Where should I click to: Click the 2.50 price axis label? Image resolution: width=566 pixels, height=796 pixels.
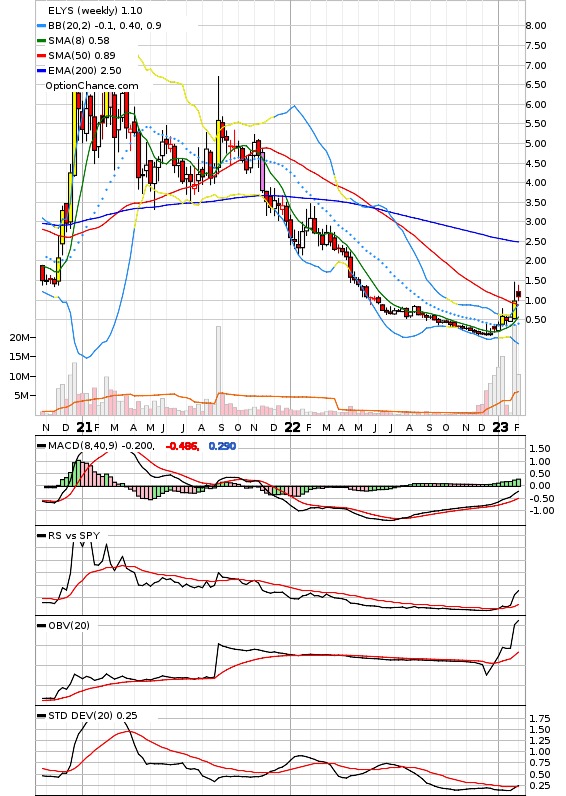coord(536,242)
